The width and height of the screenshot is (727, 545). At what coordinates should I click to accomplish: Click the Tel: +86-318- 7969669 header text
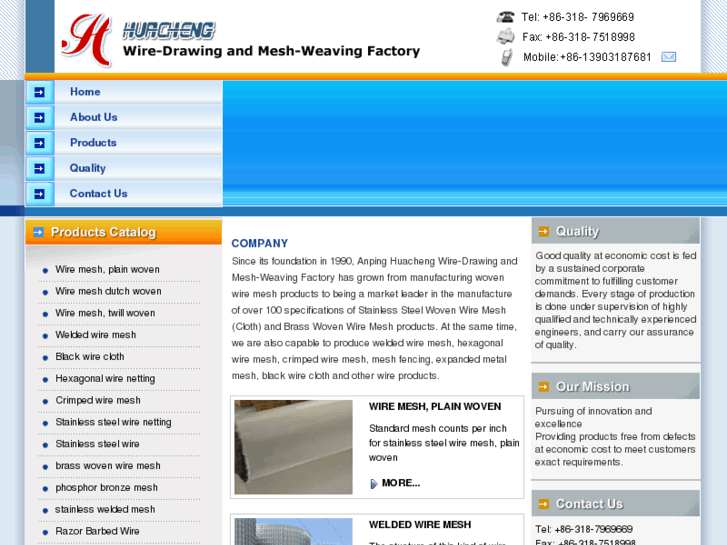[x=578, y=17]
